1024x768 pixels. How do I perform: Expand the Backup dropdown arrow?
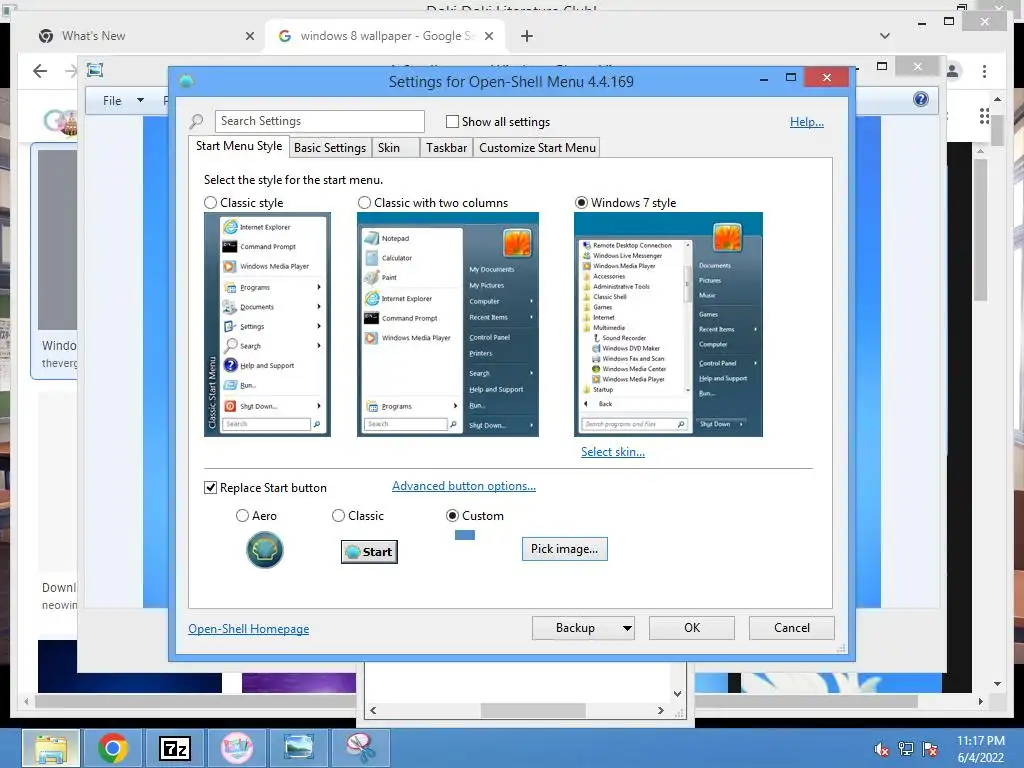(627, 628)
